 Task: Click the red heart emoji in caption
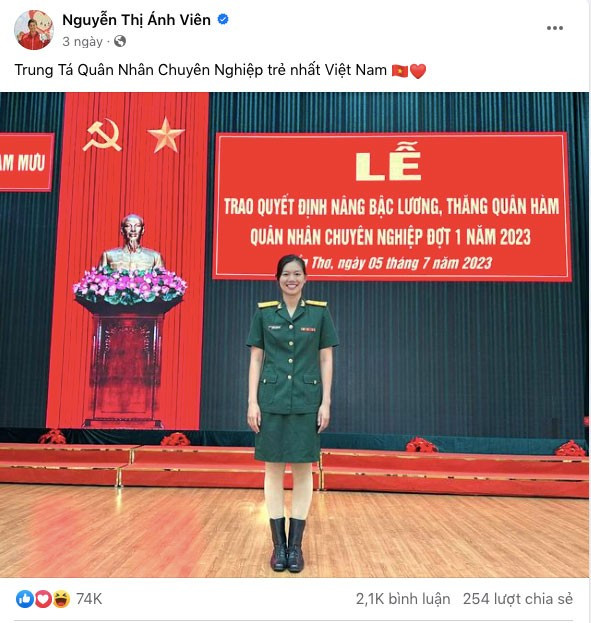pos(418,71)
